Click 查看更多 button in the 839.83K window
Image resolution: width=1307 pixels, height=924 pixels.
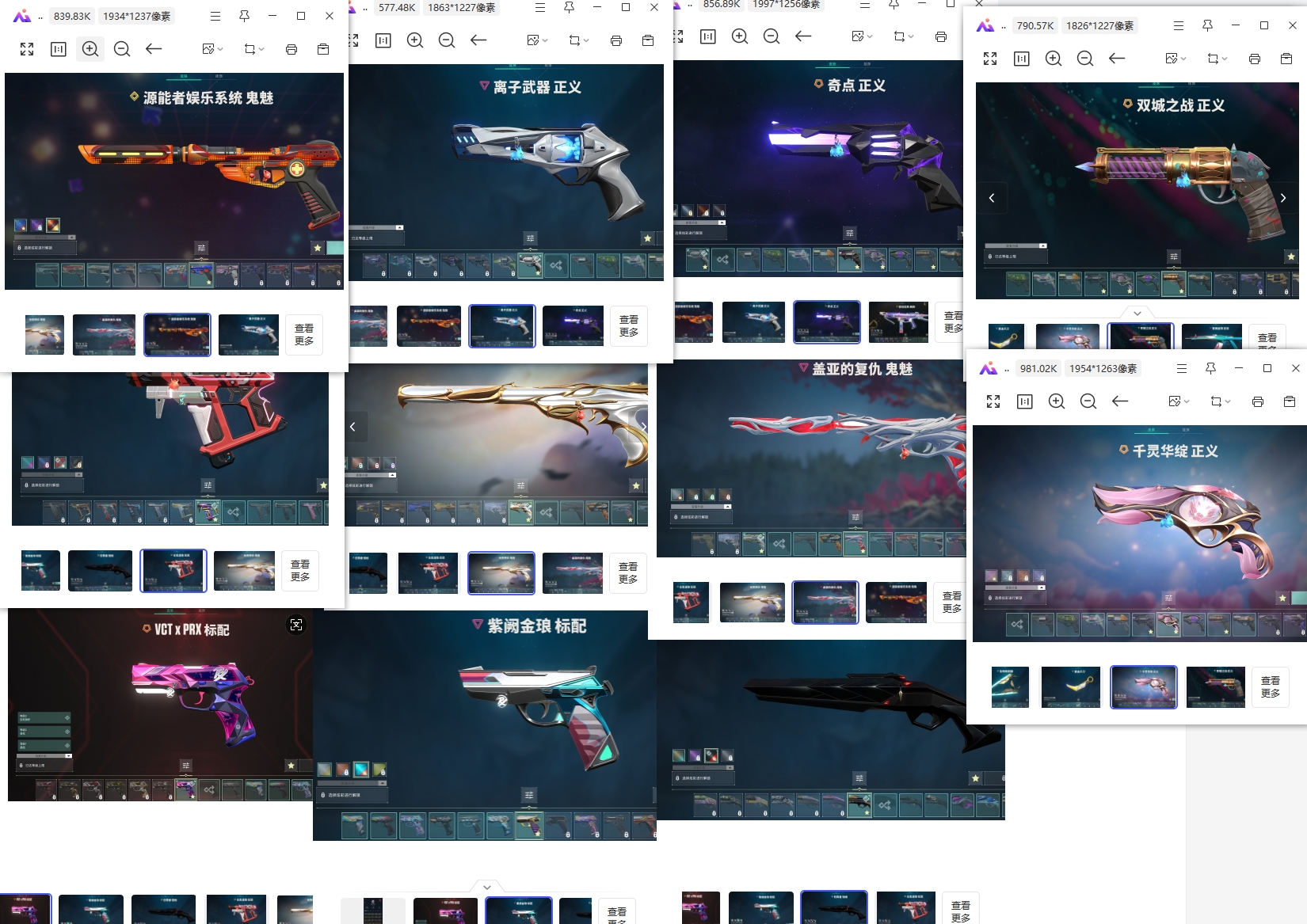[304, 334]
